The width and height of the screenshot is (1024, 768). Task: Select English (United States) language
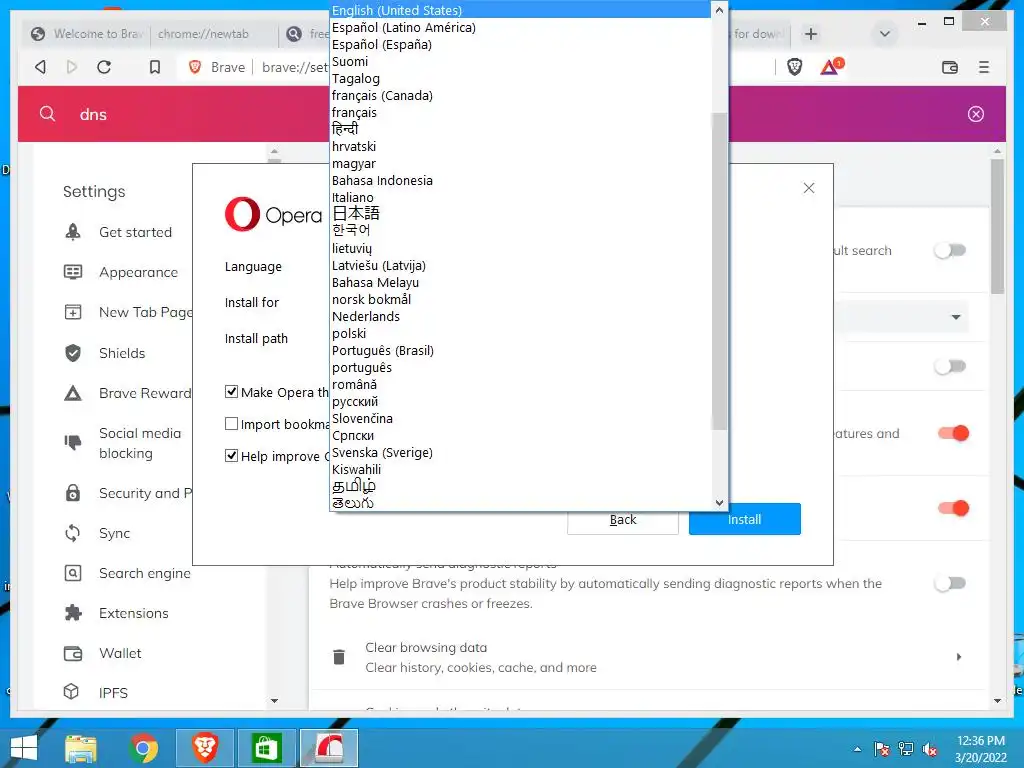[x=520, y=10]
